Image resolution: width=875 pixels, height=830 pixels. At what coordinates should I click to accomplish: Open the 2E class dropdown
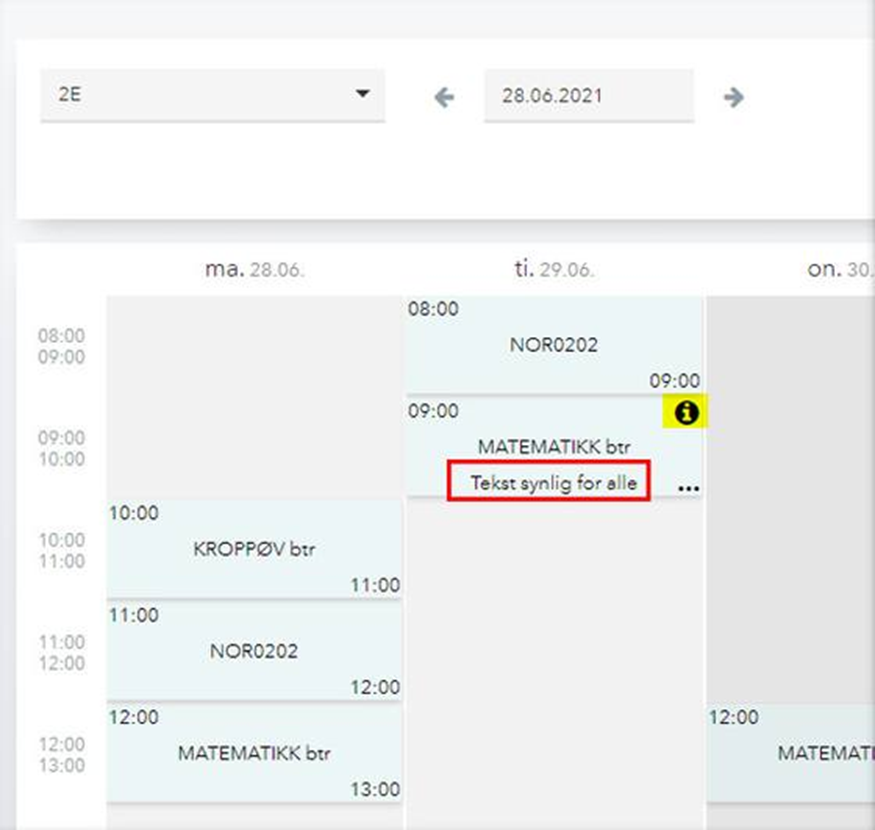click(212, 96)
